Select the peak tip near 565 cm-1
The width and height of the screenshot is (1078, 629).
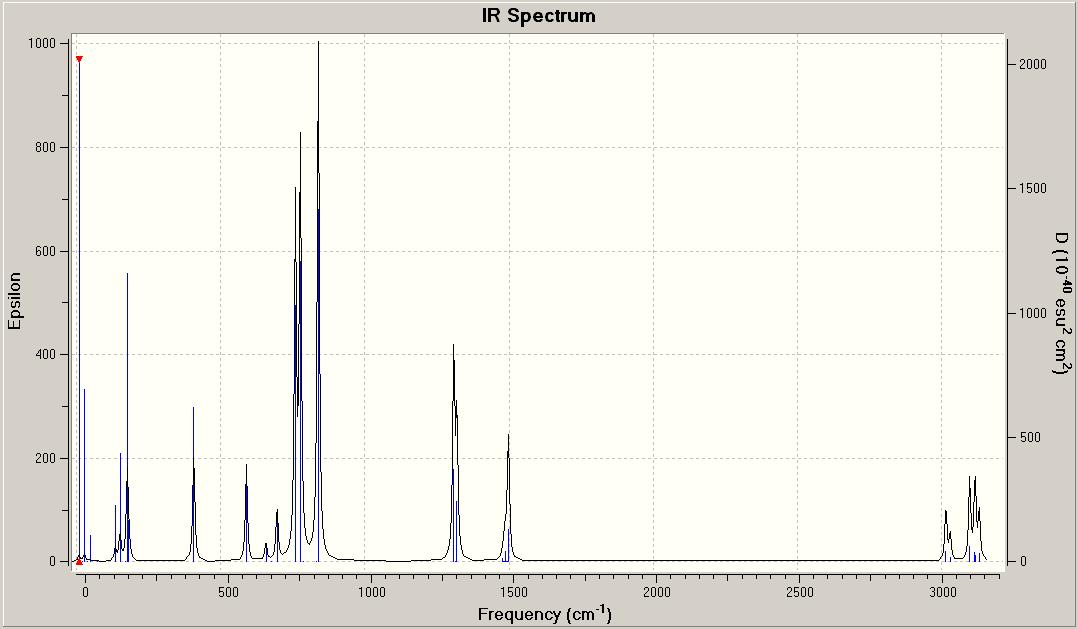pos(246,465)
